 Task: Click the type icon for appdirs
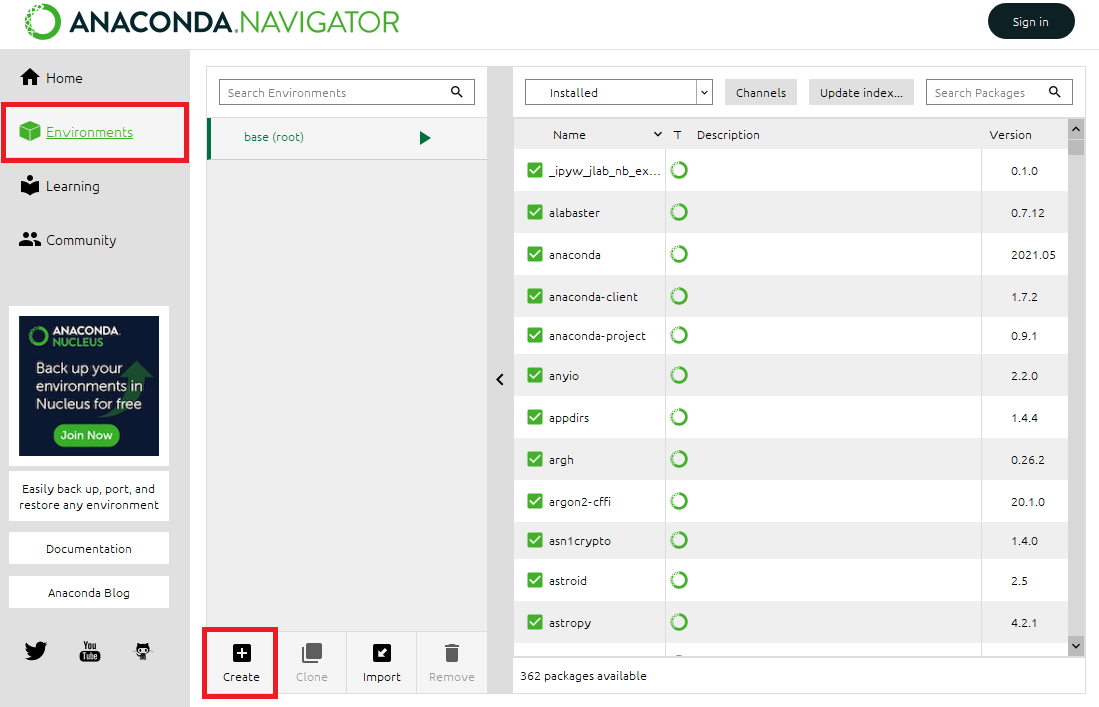[678, 418]
